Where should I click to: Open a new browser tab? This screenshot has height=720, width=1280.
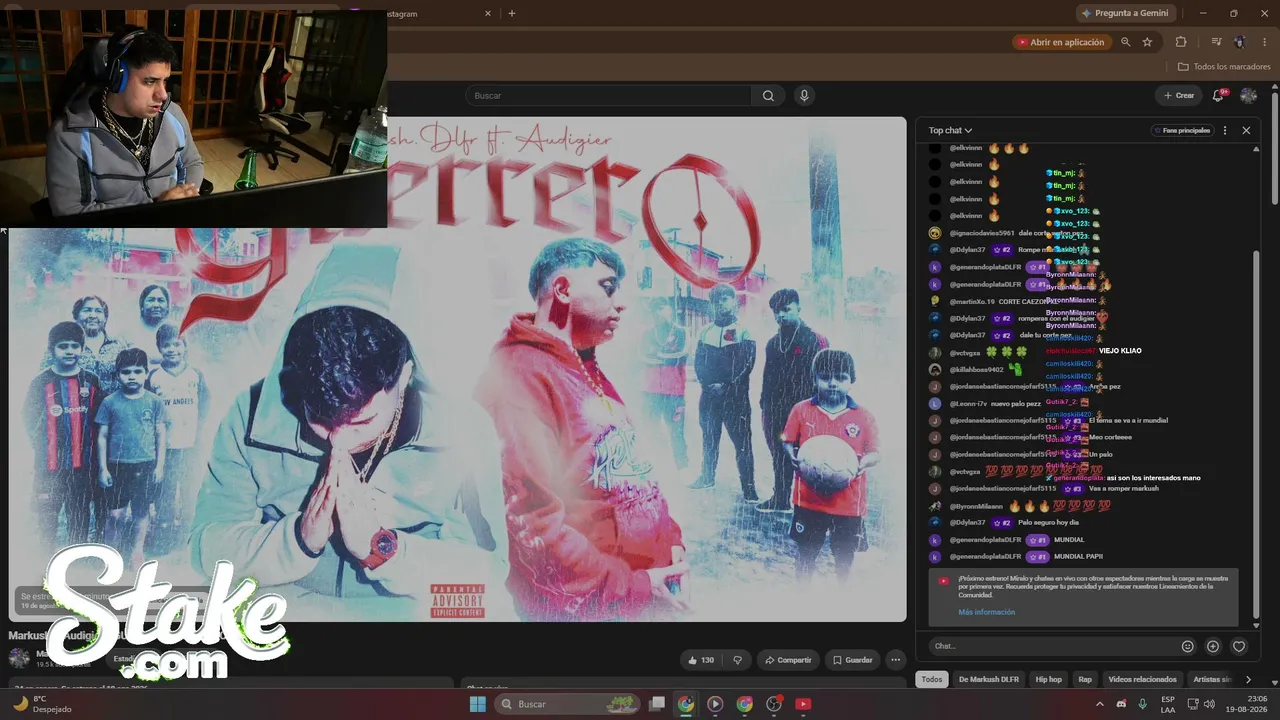(512, 13)
